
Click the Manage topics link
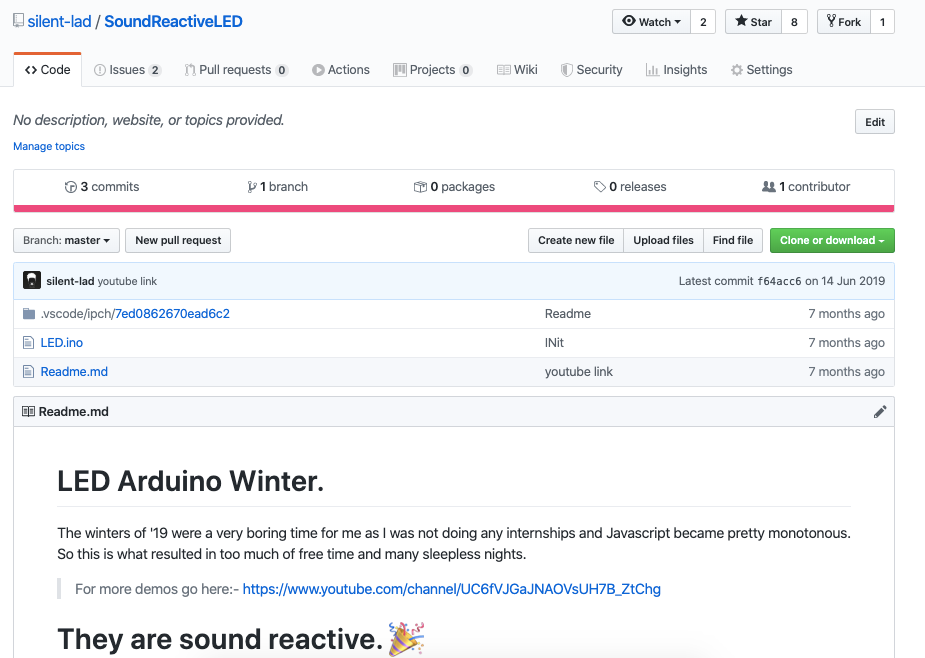[49, 146]
